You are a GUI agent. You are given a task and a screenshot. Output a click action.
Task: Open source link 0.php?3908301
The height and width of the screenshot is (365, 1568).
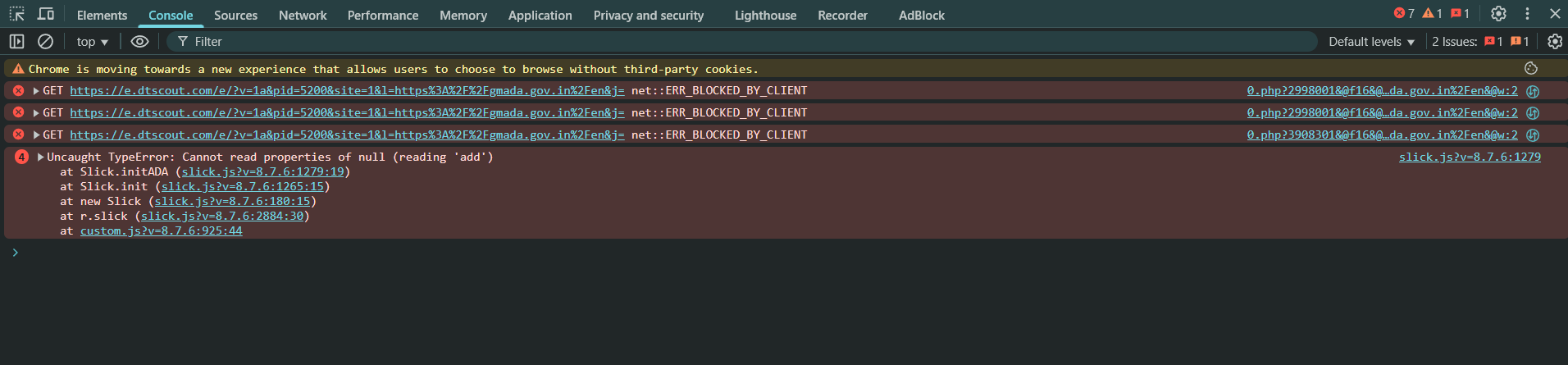pyautogui.click(x=1382, y=135)
